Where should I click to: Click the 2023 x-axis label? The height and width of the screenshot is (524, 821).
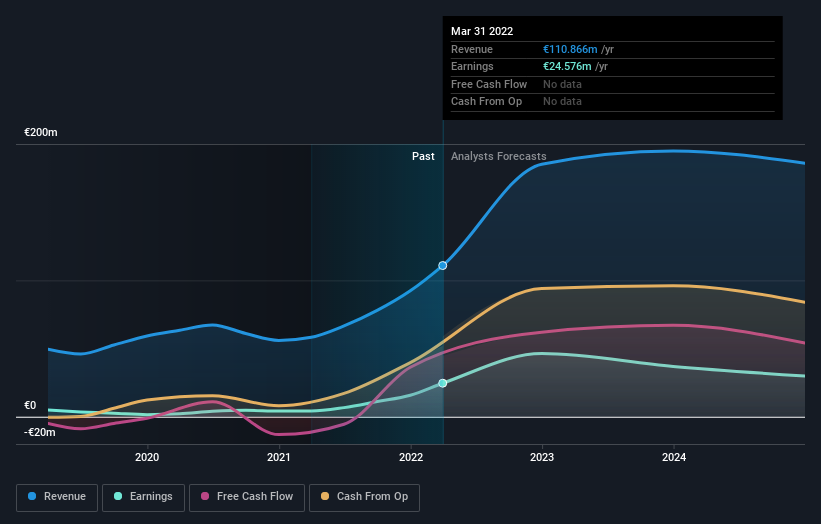pos(542,458)
